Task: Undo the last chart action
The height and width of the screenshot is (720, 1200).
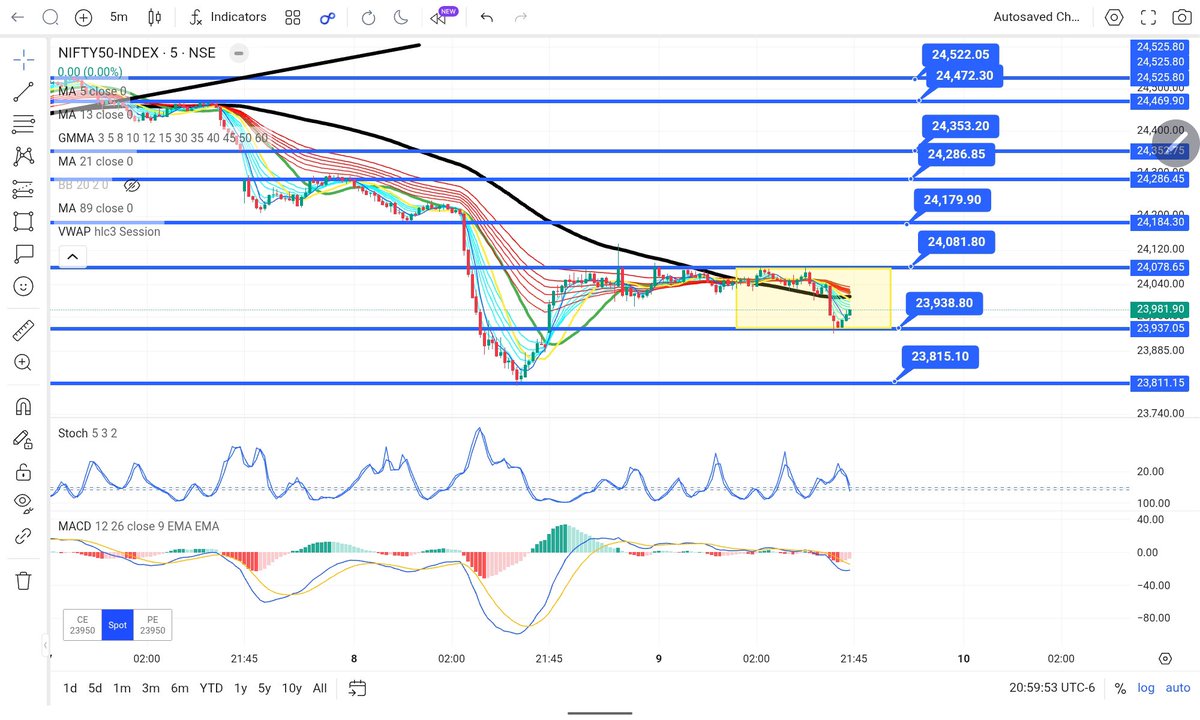Action: [x=487, y=17]
